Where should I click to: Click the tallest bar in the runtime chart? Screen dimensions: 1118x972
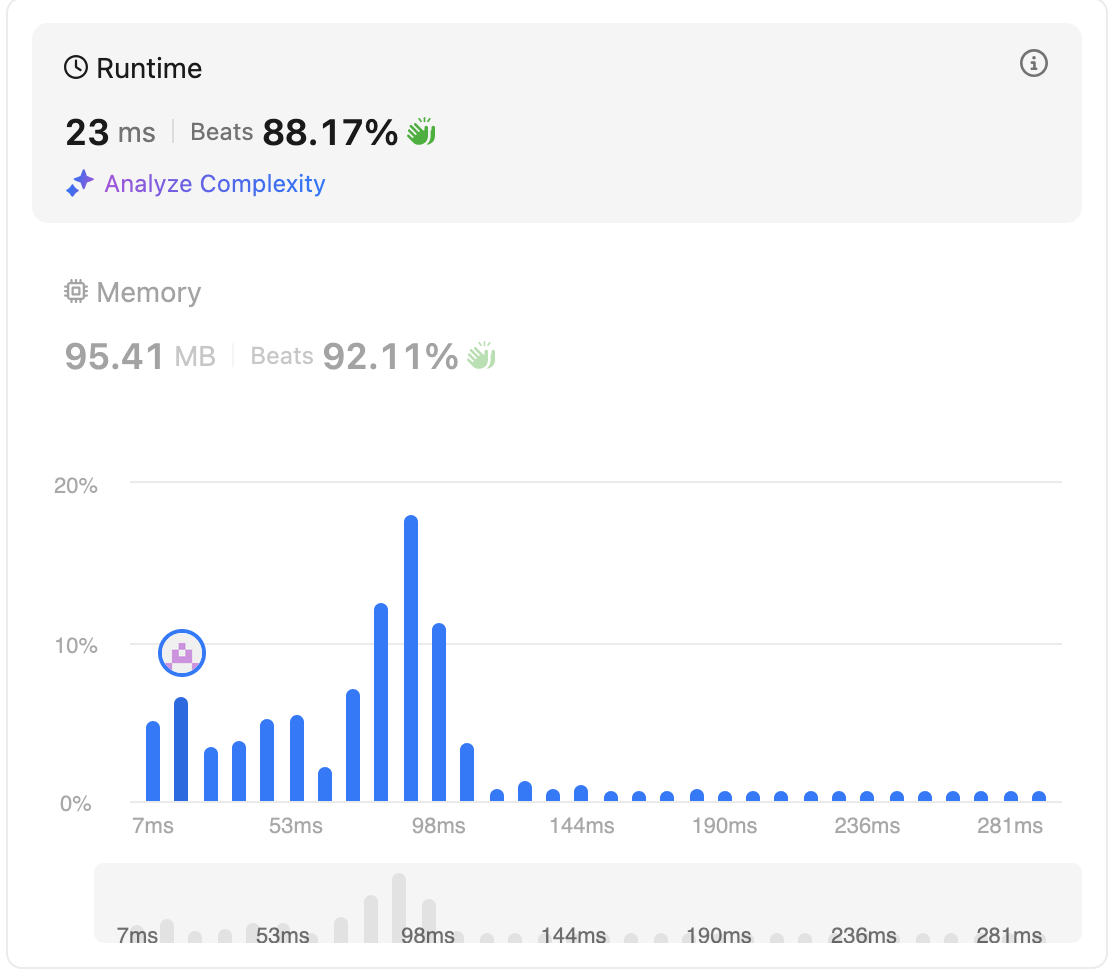click(x=411, y=658)
